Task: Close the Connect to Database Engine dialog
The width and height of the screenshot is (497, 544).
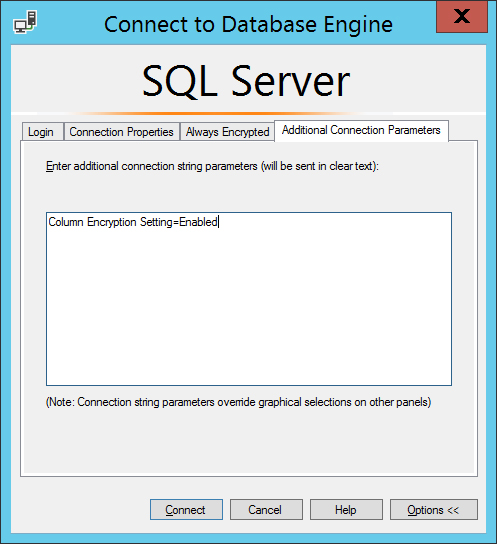Action: pyautogui.click(x=462, y=17)
